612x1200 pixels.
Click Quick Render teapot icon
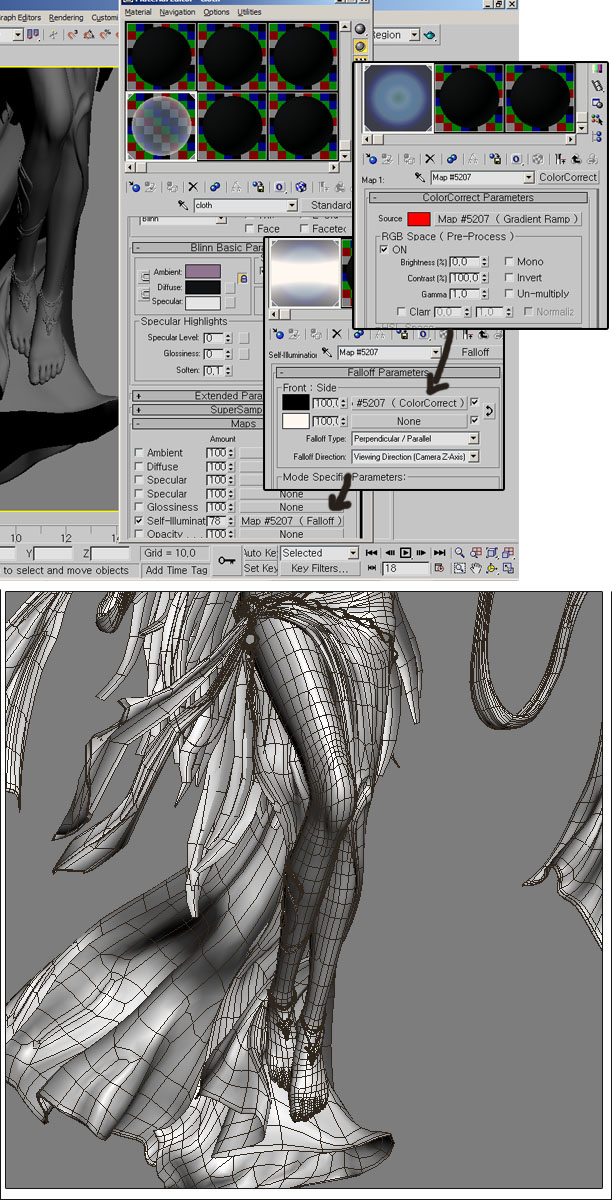coord(430,35)
